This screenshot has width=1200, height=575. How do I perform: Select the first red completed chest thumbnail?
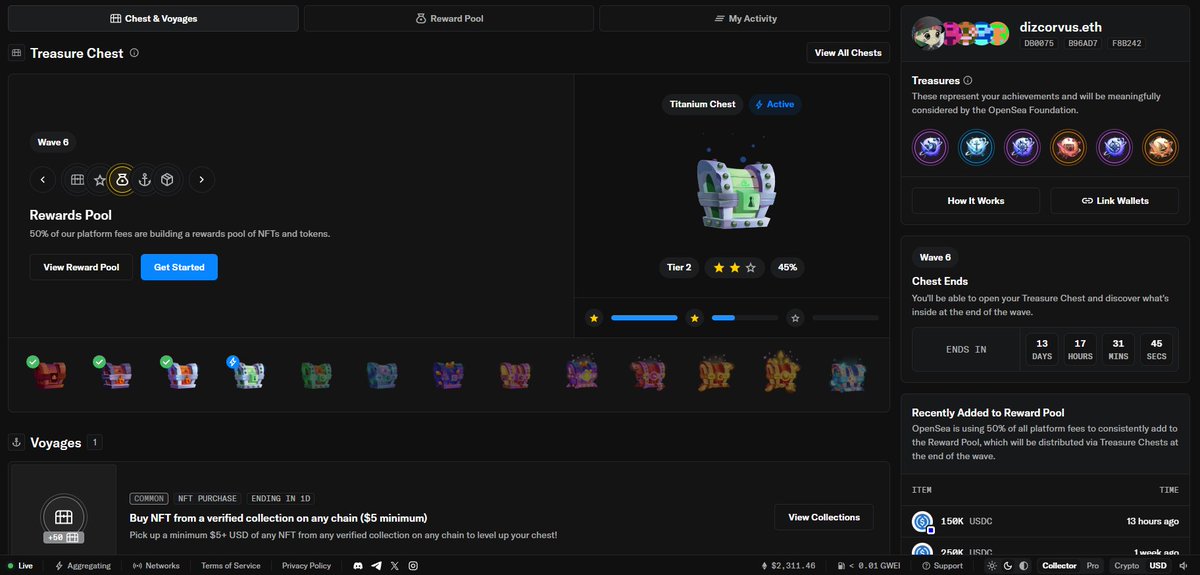coord(49,374)
